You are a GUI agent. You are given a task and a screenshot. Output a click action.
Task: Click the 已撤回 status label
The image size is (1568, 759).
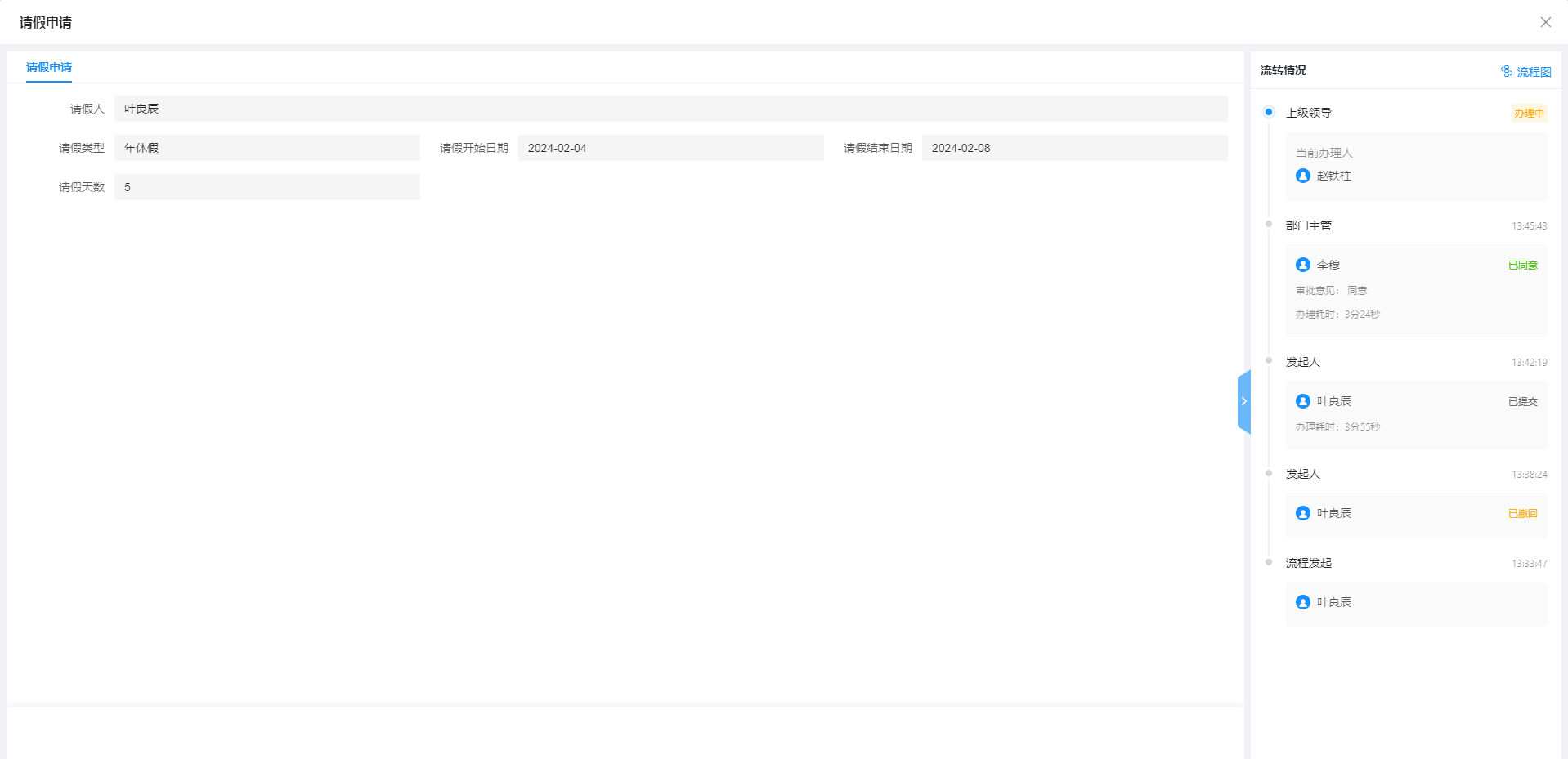click(1522, 513)
